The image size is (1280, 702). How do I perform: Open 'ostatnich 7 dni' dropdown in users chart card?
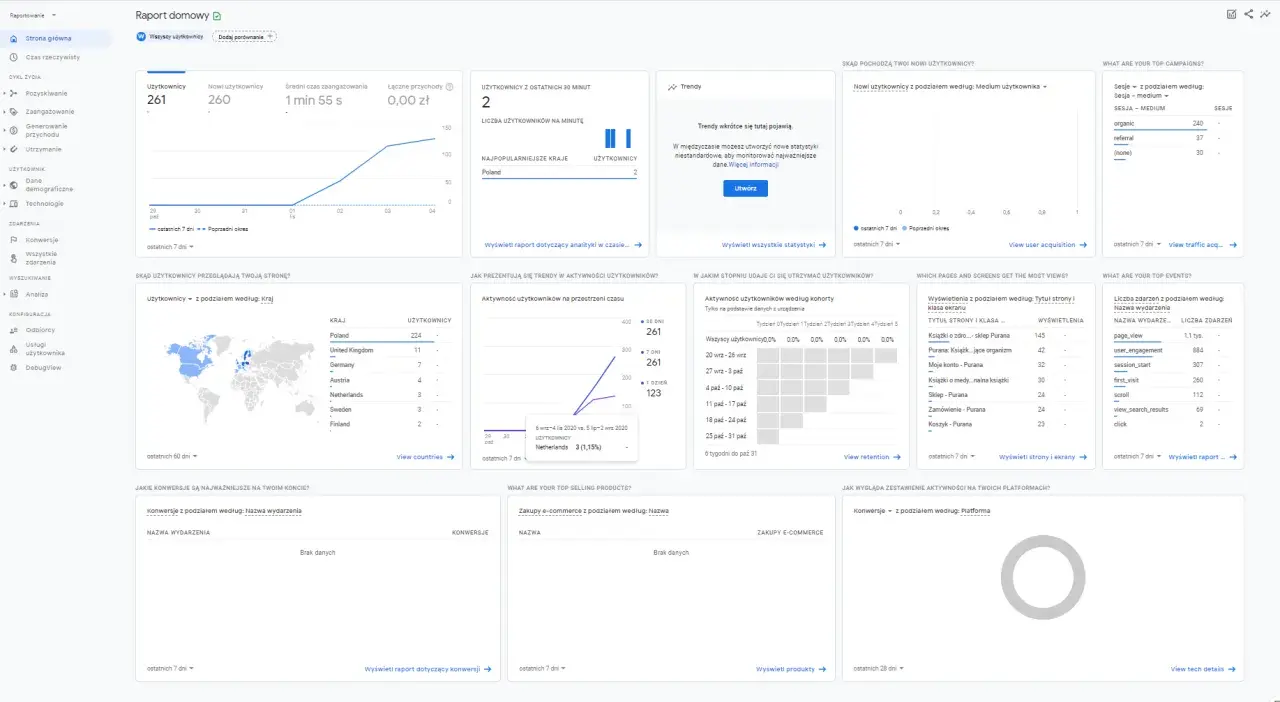[x=170, y=246]
